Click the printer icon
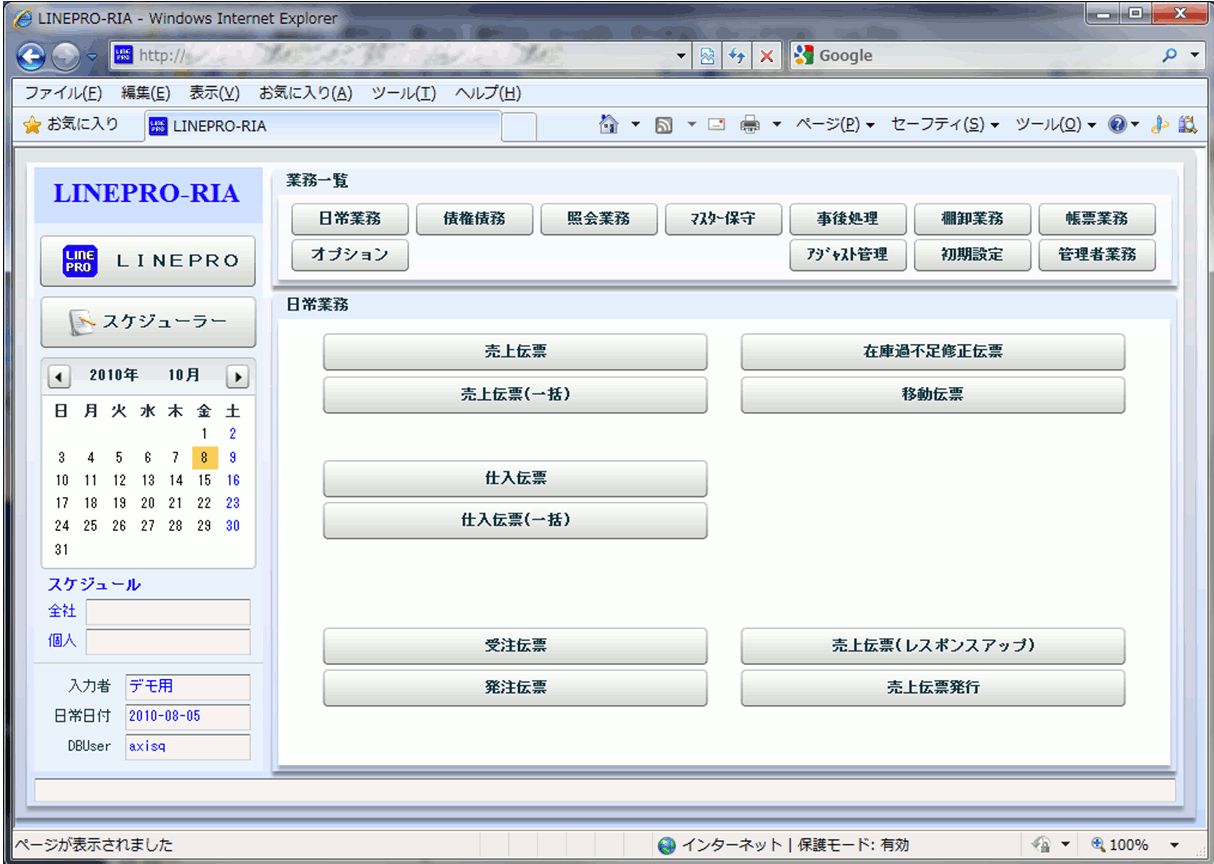The height and width of the screenshot is (864, 1214). click(x=749, y=125)
